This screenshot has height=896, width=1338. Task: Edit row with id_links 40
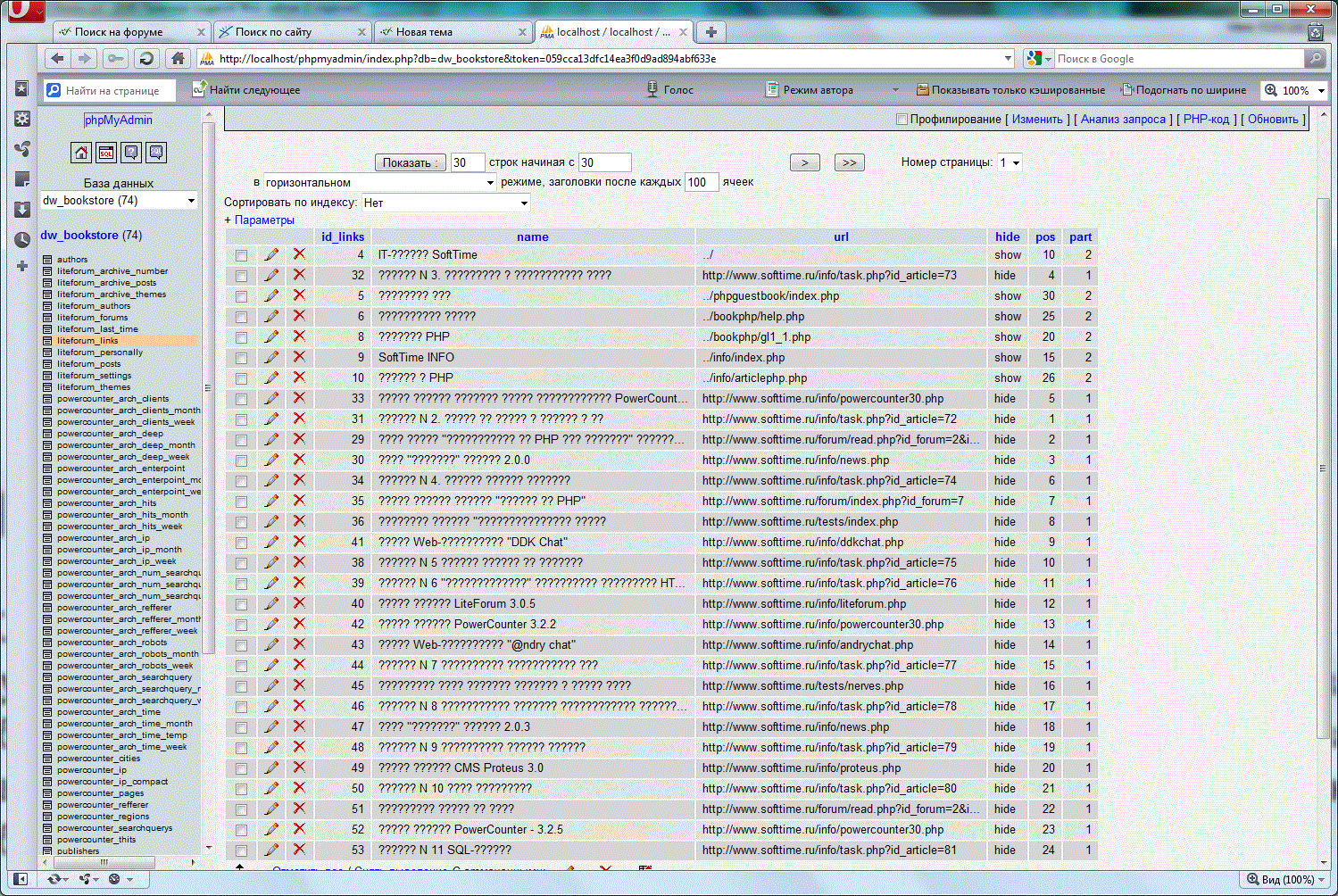(271, 603)
